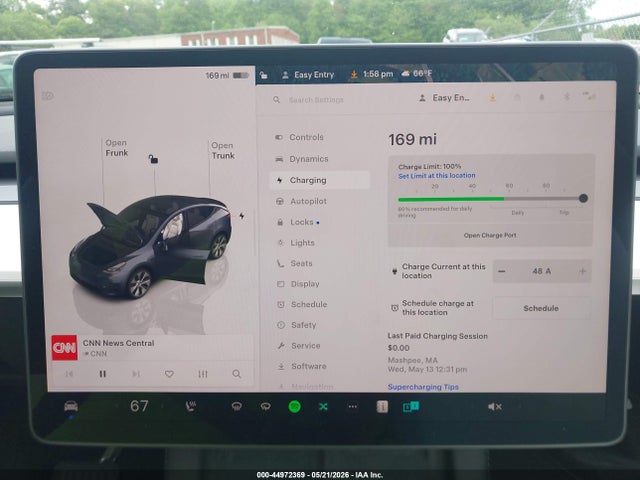Open the media equalizer sliders icon
The height and width of the screenshot is (480, 640).
(x=203, y=374)
